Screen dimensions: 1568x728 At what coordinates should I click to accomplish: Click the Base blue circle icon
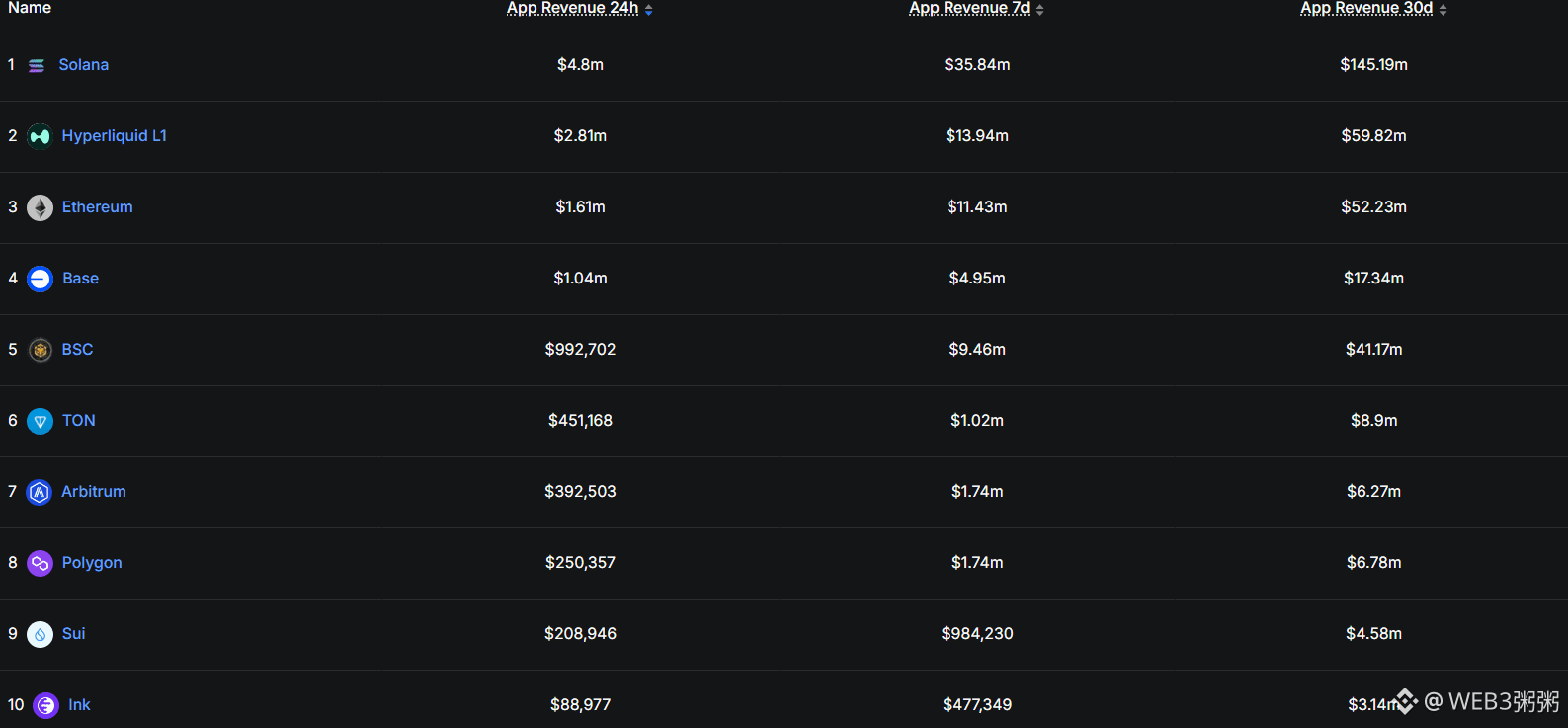coord(40,279)
